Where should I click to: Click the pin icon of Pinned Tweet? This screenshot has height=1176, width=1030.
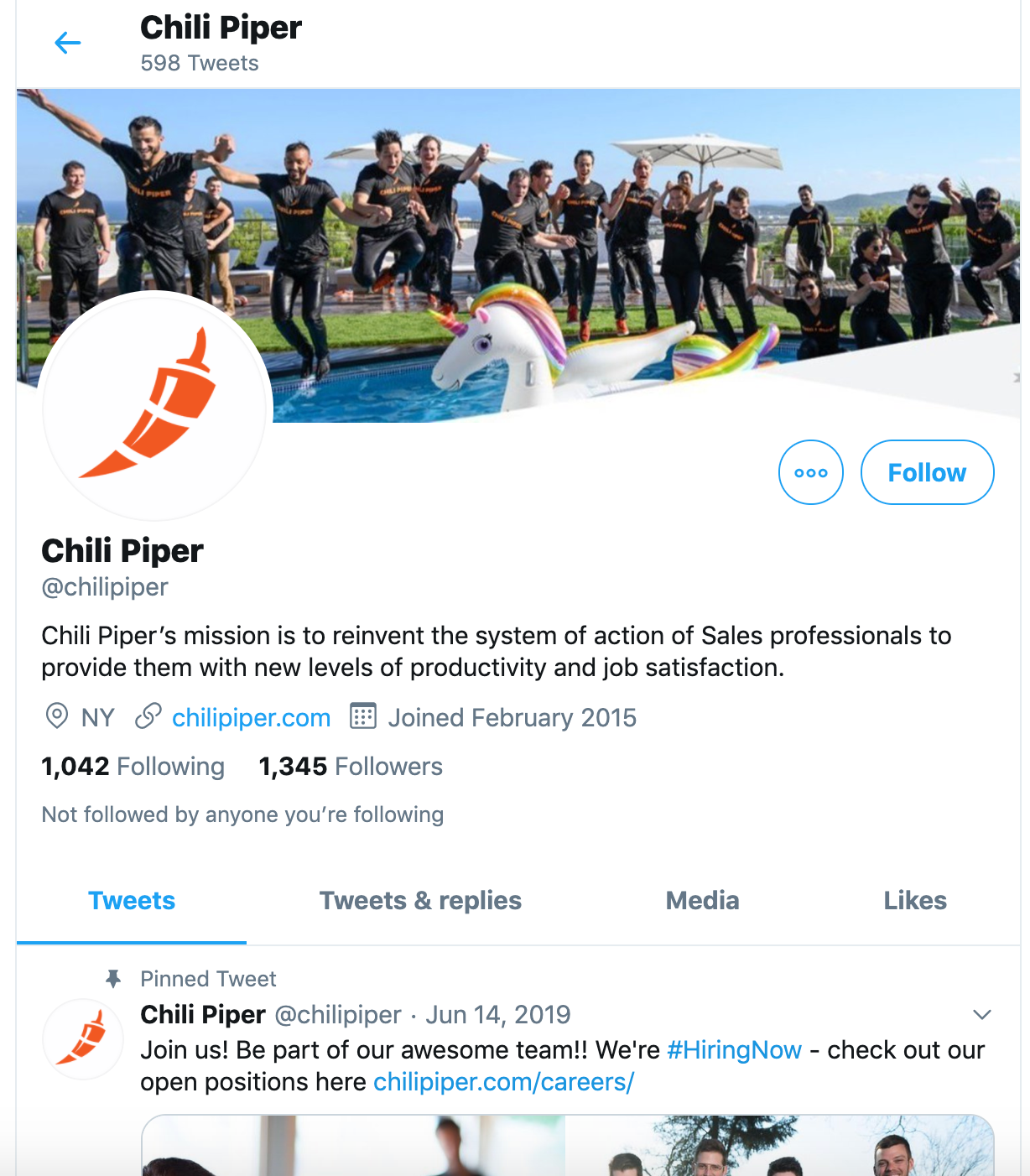[113, 978]
